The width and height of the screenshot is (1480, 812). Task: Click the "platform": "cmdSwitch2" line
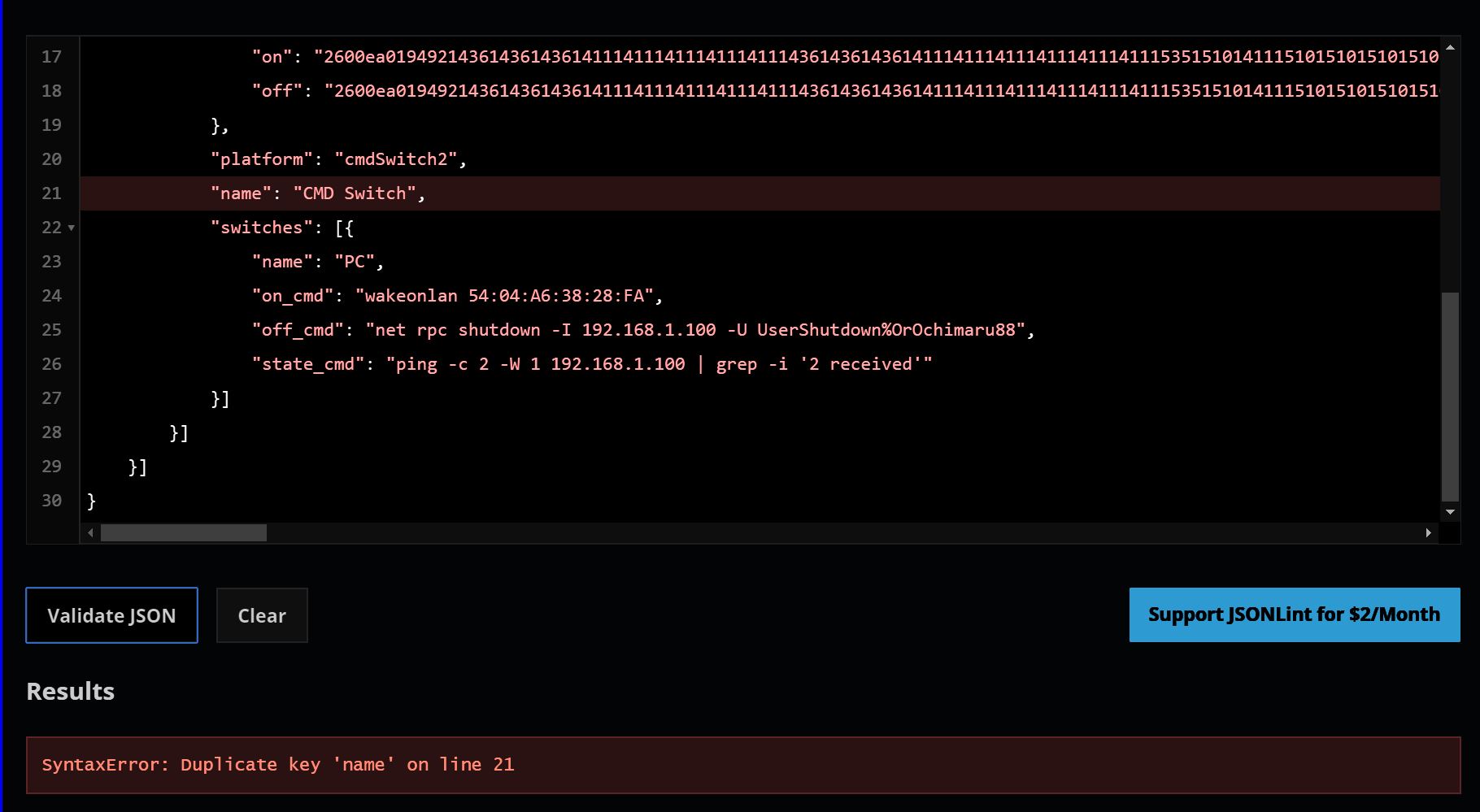click(x=337, y=159)
